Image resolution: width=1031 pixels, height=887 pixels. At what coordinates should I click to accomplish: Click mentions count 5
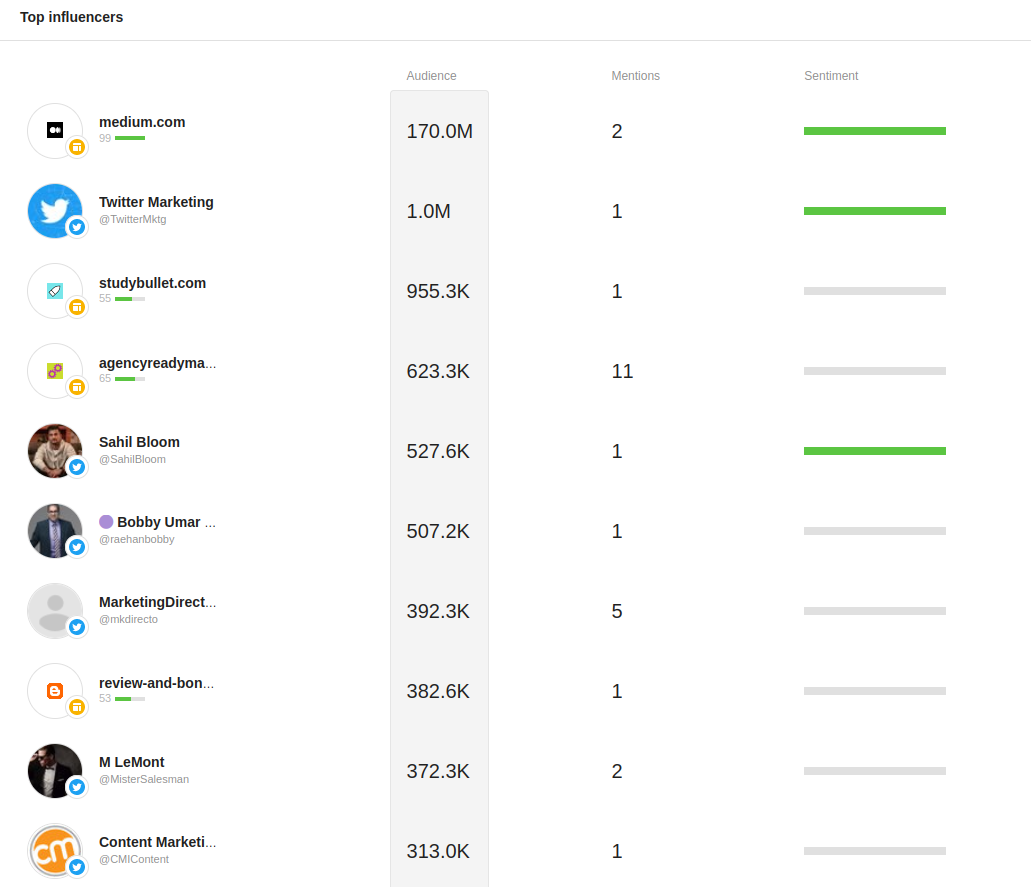[x=617, y=611]
